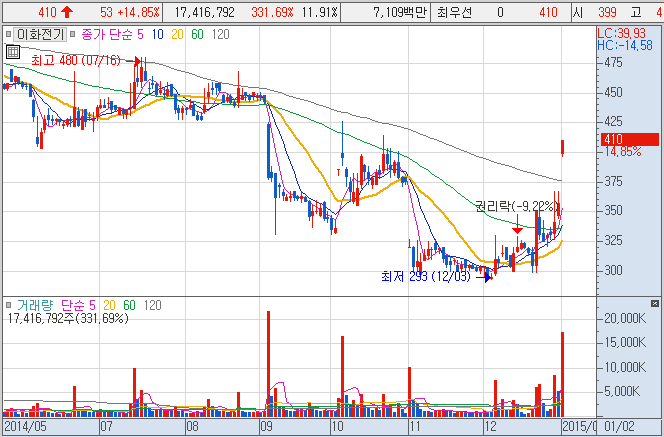Click the 거래량 volume indicator label

(35, 305)
